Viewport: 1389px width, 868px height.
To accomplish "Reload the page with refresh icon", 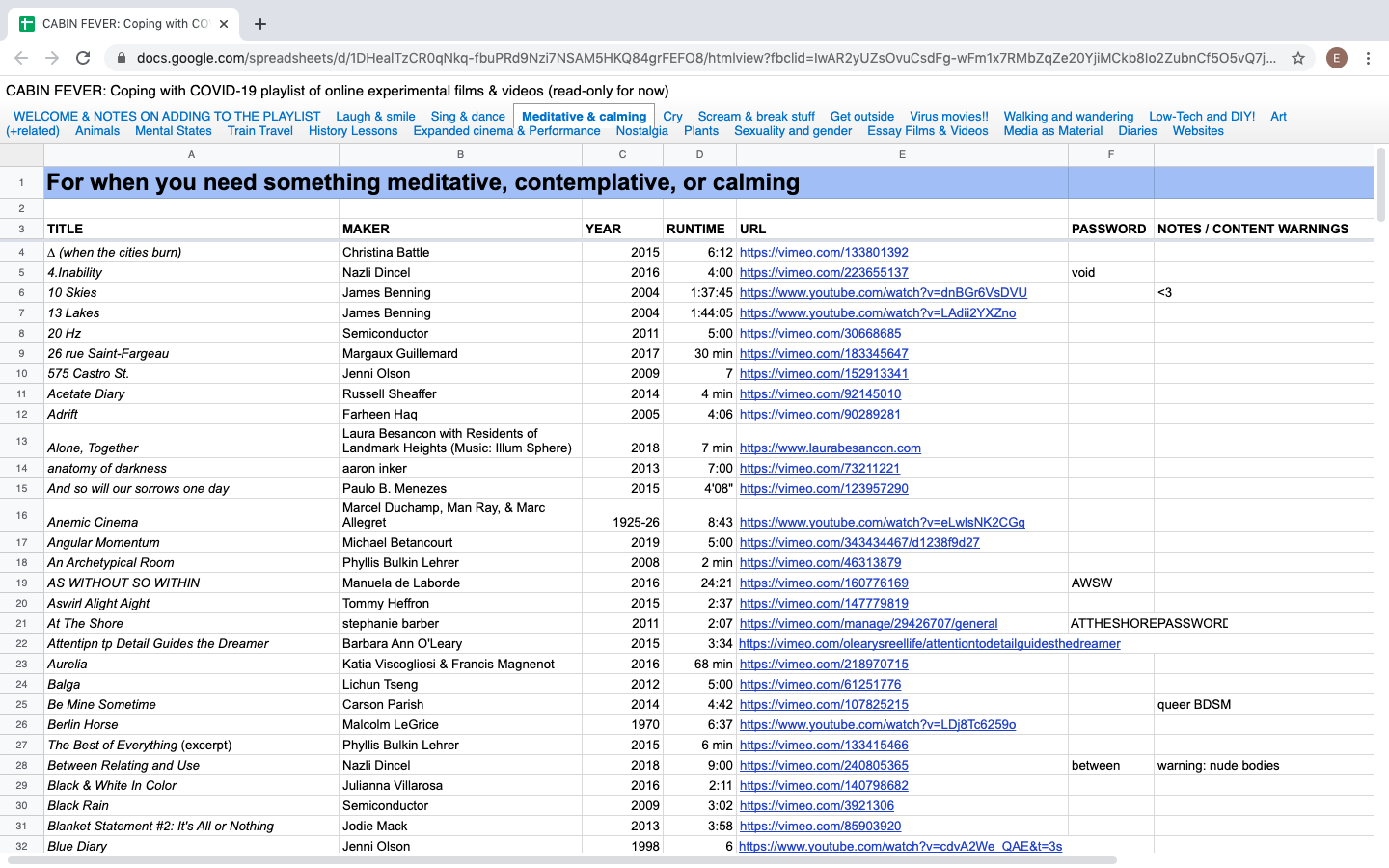I will point(83,58).
